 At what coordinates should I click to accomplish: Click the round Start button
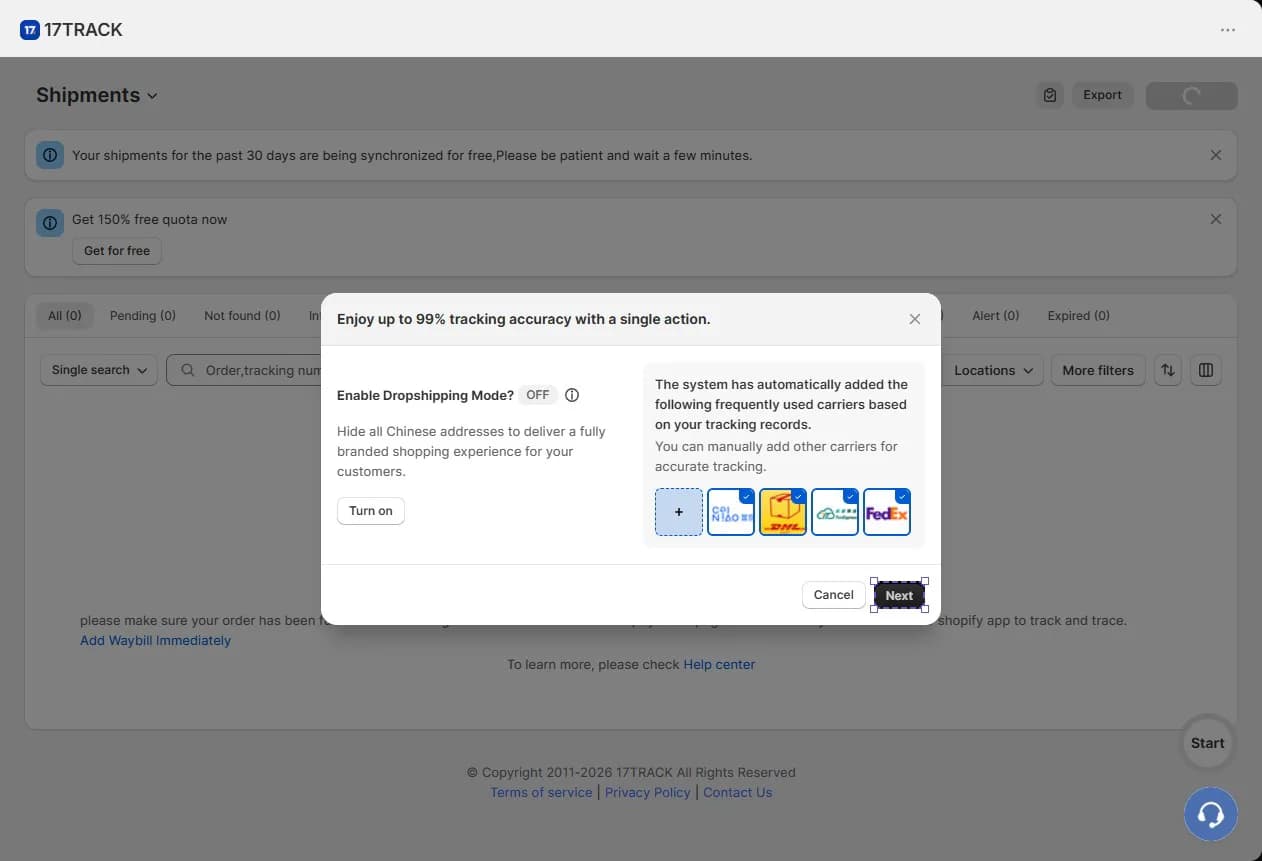1207,743
